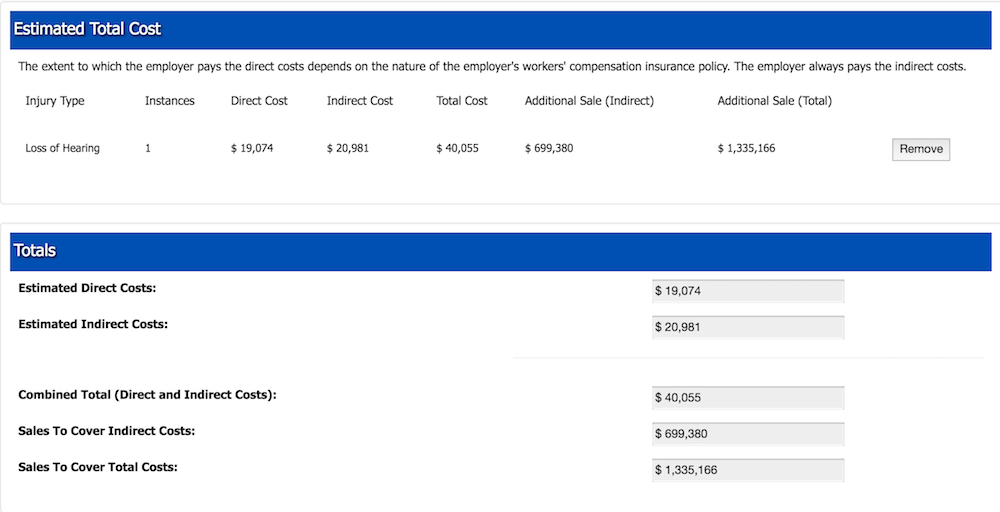Click the Direct Cost column header

pos(259,101)
